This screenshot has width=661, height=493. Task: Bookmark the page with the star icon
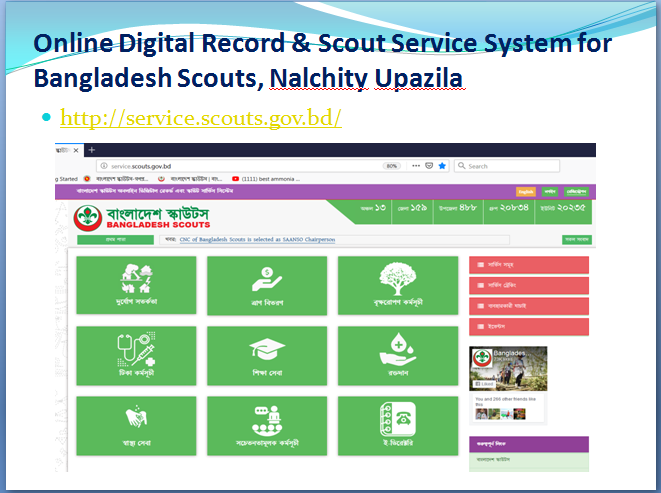point(441,165)
